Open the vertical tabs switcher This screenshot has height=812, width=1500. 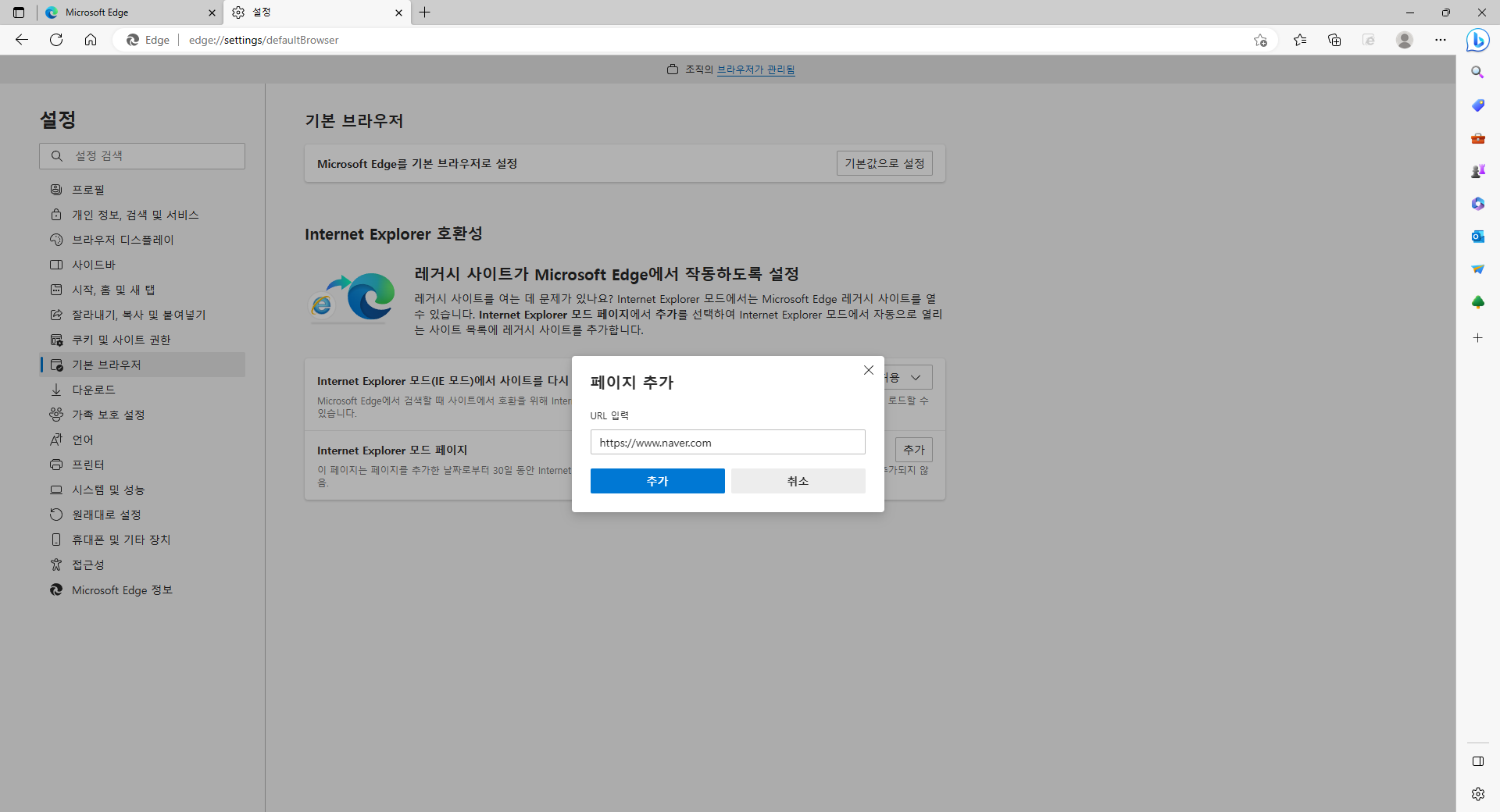click(18, 12)
